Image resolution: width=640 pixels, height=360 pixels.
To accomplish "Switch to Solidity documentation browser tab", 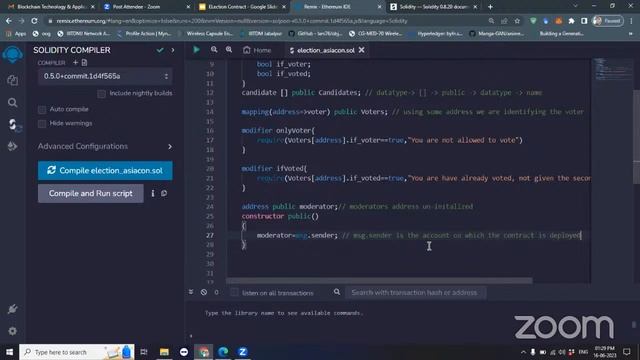I will (x=434, y=7).
